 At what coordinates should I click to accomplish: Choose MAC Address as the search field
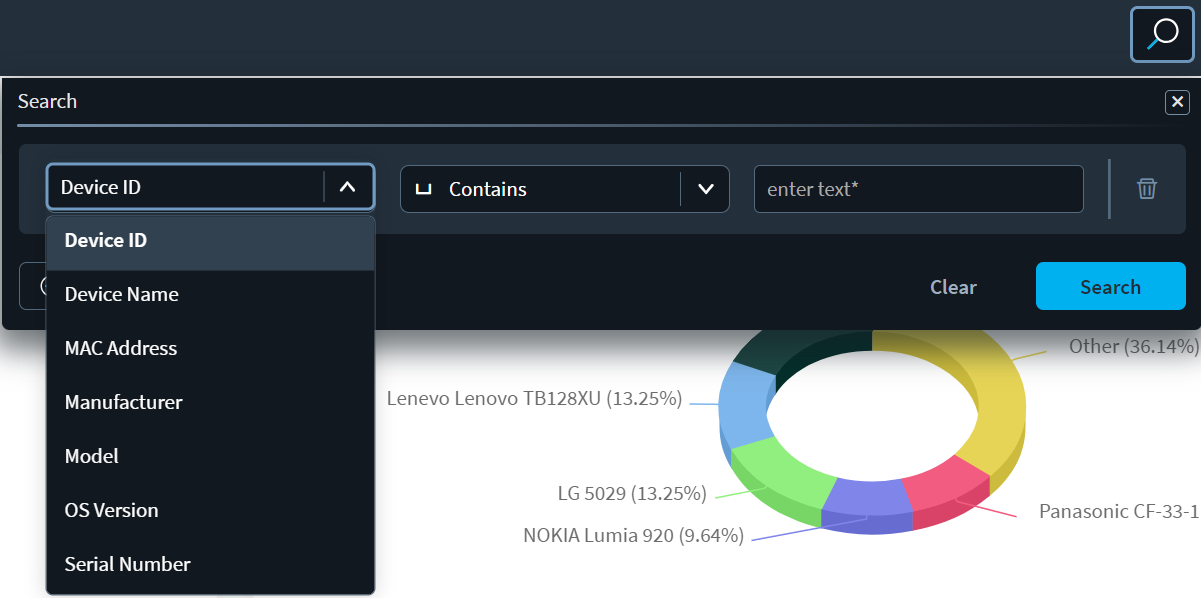tap(120, 348)
